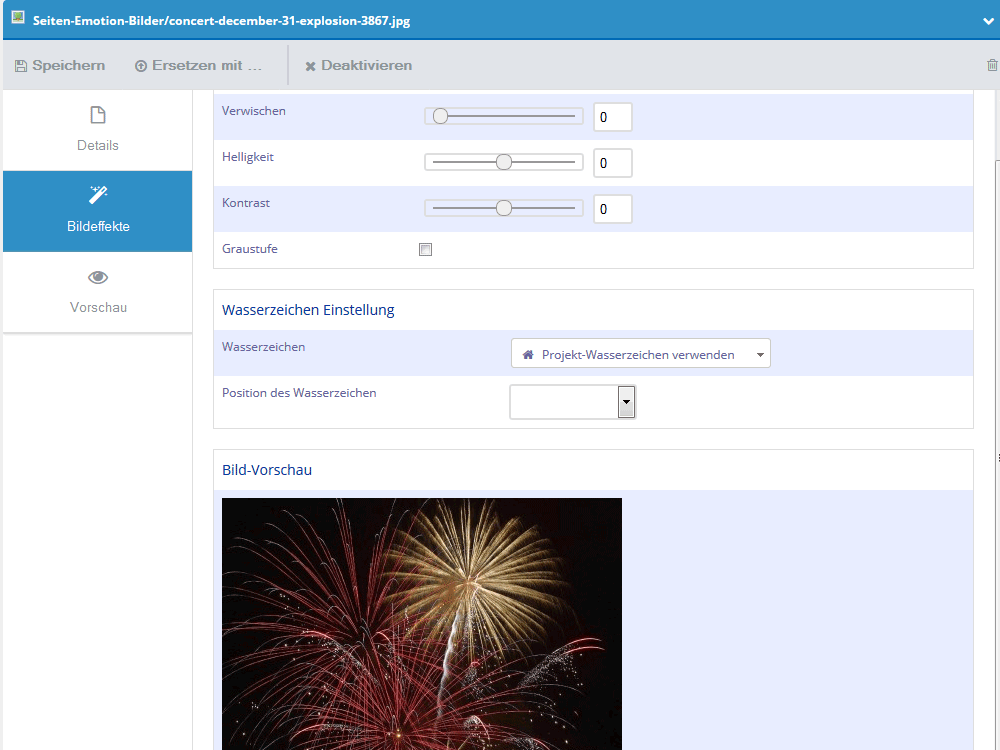Viewport: 1000px width, 750px height.
Task: Enable the Graustufe checkbox
Action: [x=425, y=249]
